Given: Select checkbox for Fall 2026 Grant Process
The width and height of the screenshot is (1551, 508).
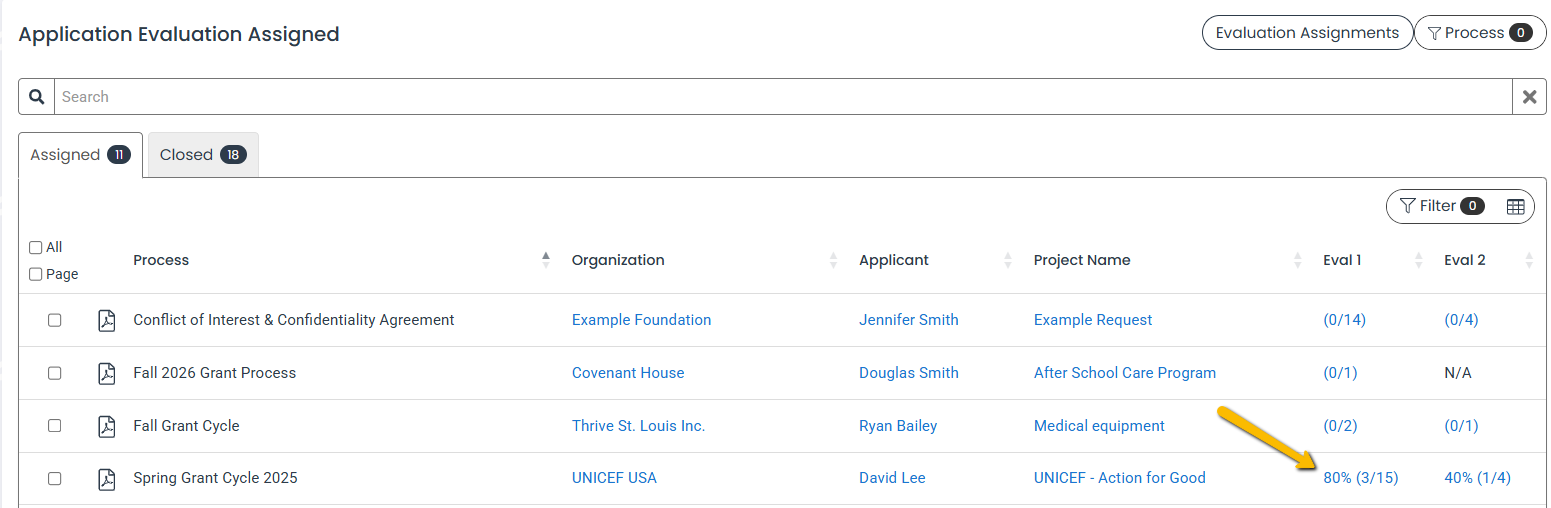Looking at the screenshot, I should pyautogui.click(x=55, y=373).
